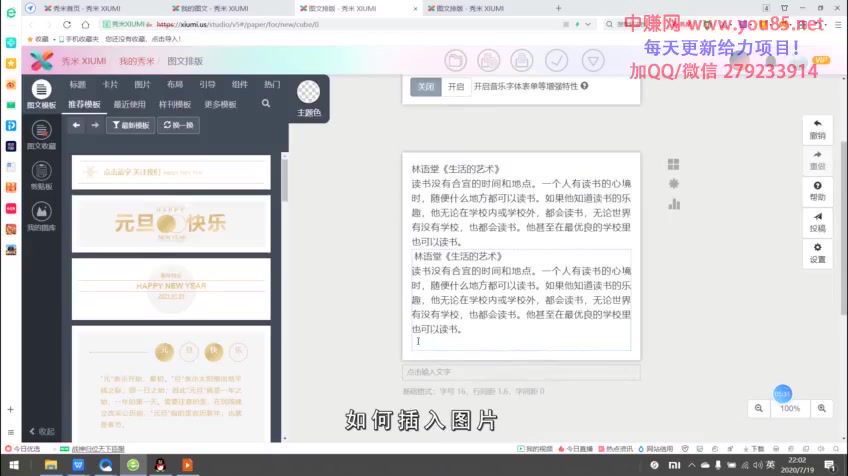Collapse the sidebar with 收起
The image size is (848, 476).
coord(42,431)
